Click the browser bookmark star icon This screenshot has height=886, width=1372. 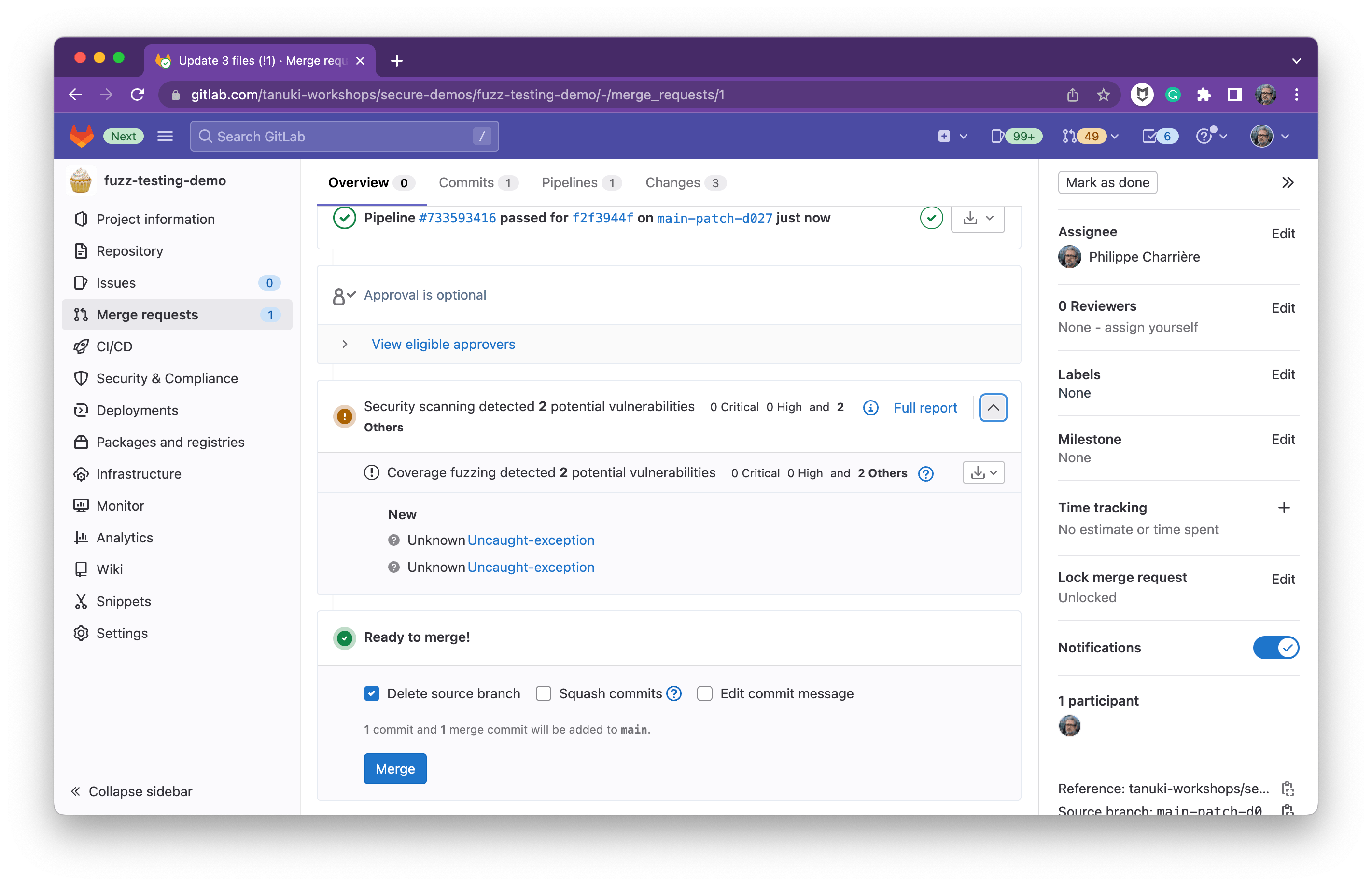[x=1103, y=95]
